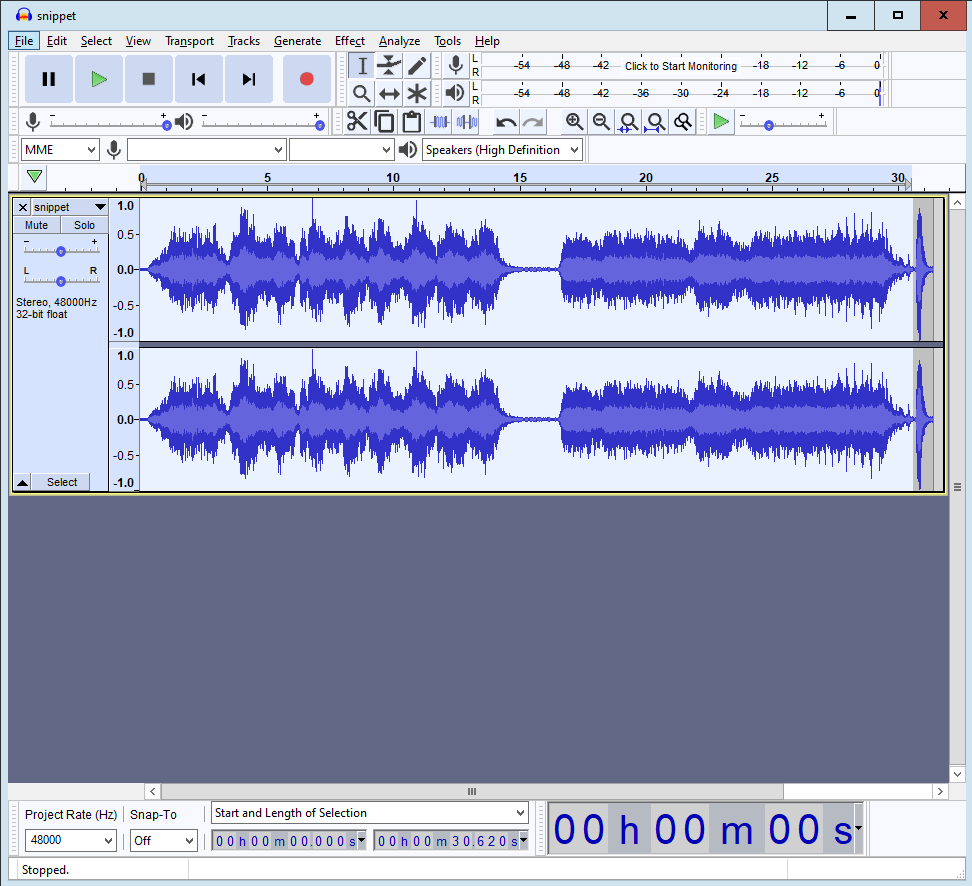972x886 pixels.
Task: Solo the snippet track
Action: [84, 225]
